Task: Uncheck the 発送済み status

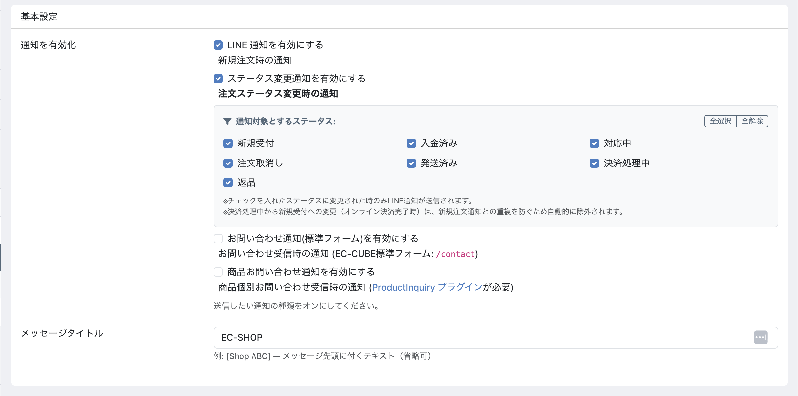Action: 411,163
